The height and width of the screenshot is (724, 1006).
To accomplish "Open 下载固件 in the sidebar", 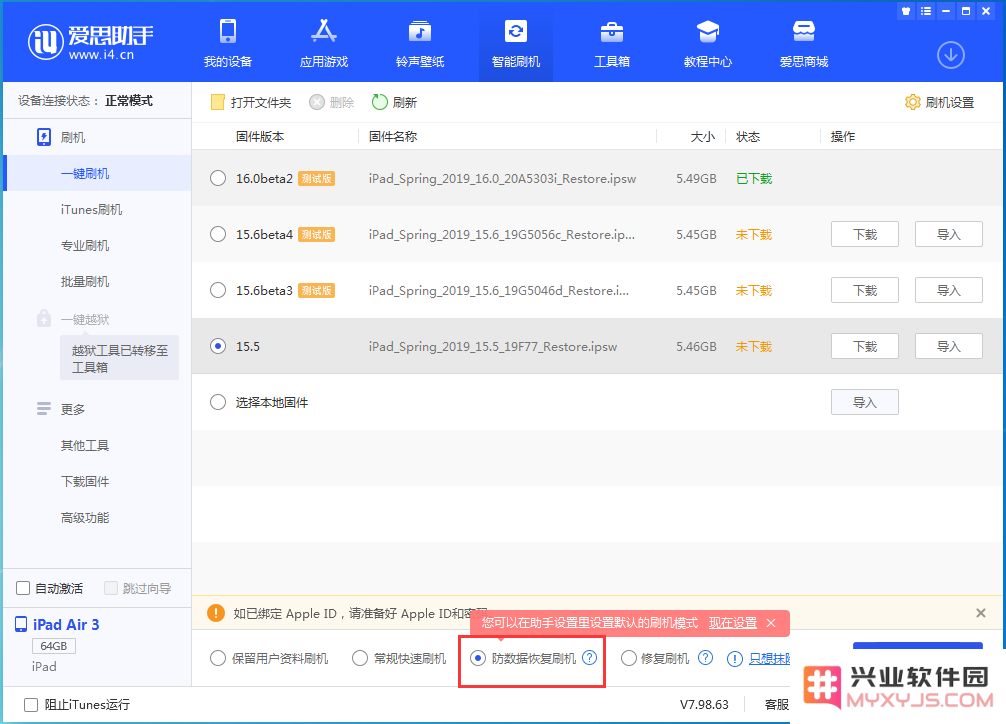I will (x=85, y=481).
